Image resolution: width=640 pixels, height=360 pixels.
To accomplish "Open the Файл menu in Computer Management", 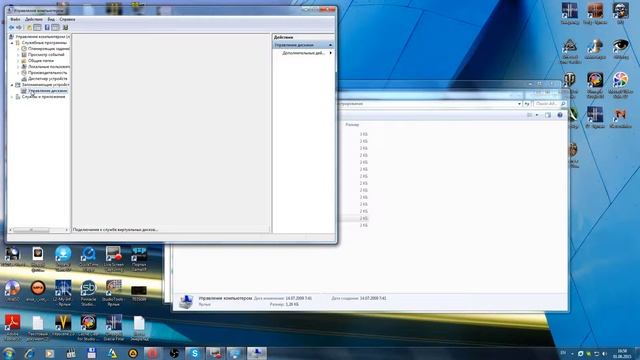I will tap(15, 19).
